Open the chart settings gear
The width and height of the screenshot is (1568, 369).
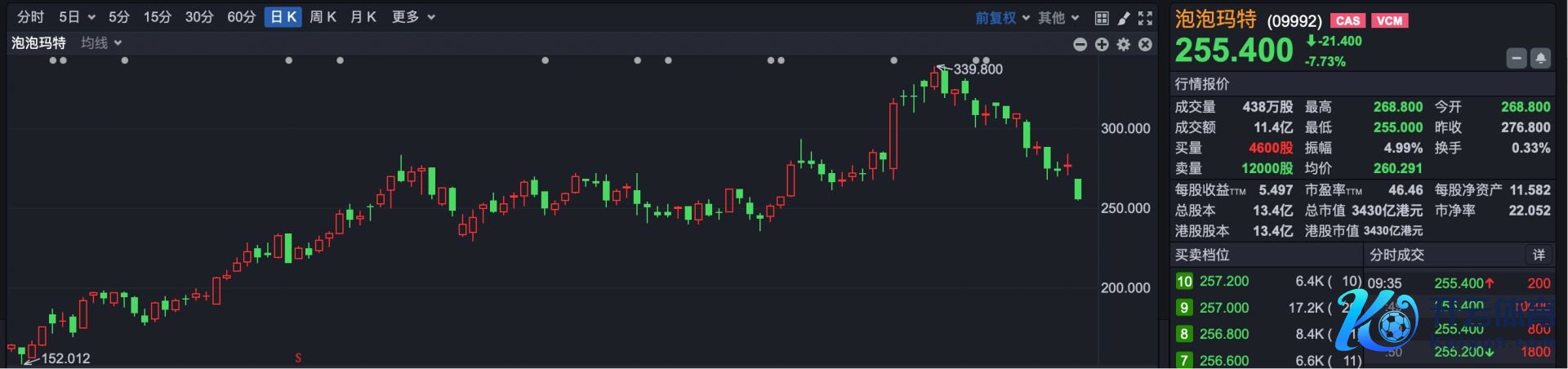tap(1124, 44)
